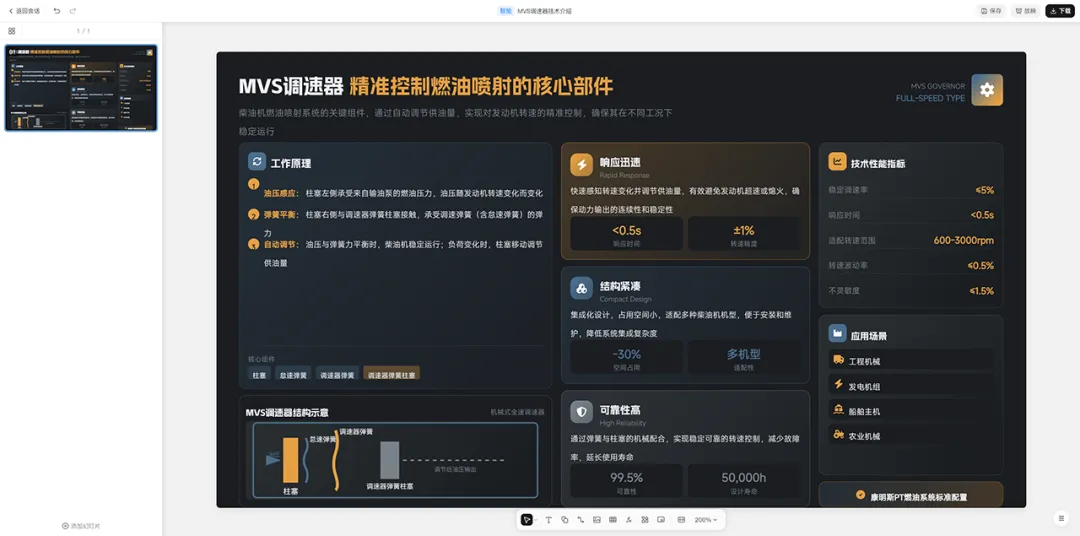1080x536 pixels.
Task: Click the 50,000h 设计寿命 stat box
Action: pyautogui.click(x=744, y=481)
